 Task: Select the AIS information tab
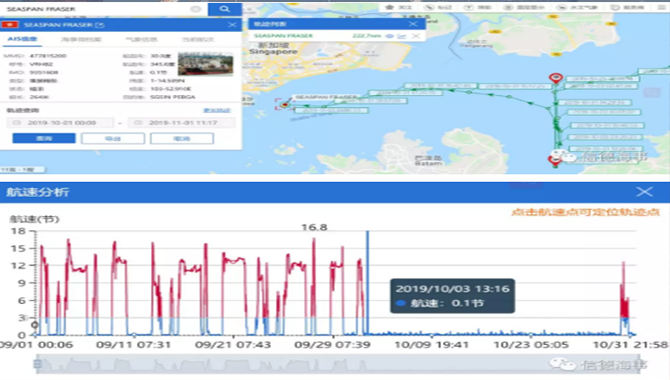point(22,39)
